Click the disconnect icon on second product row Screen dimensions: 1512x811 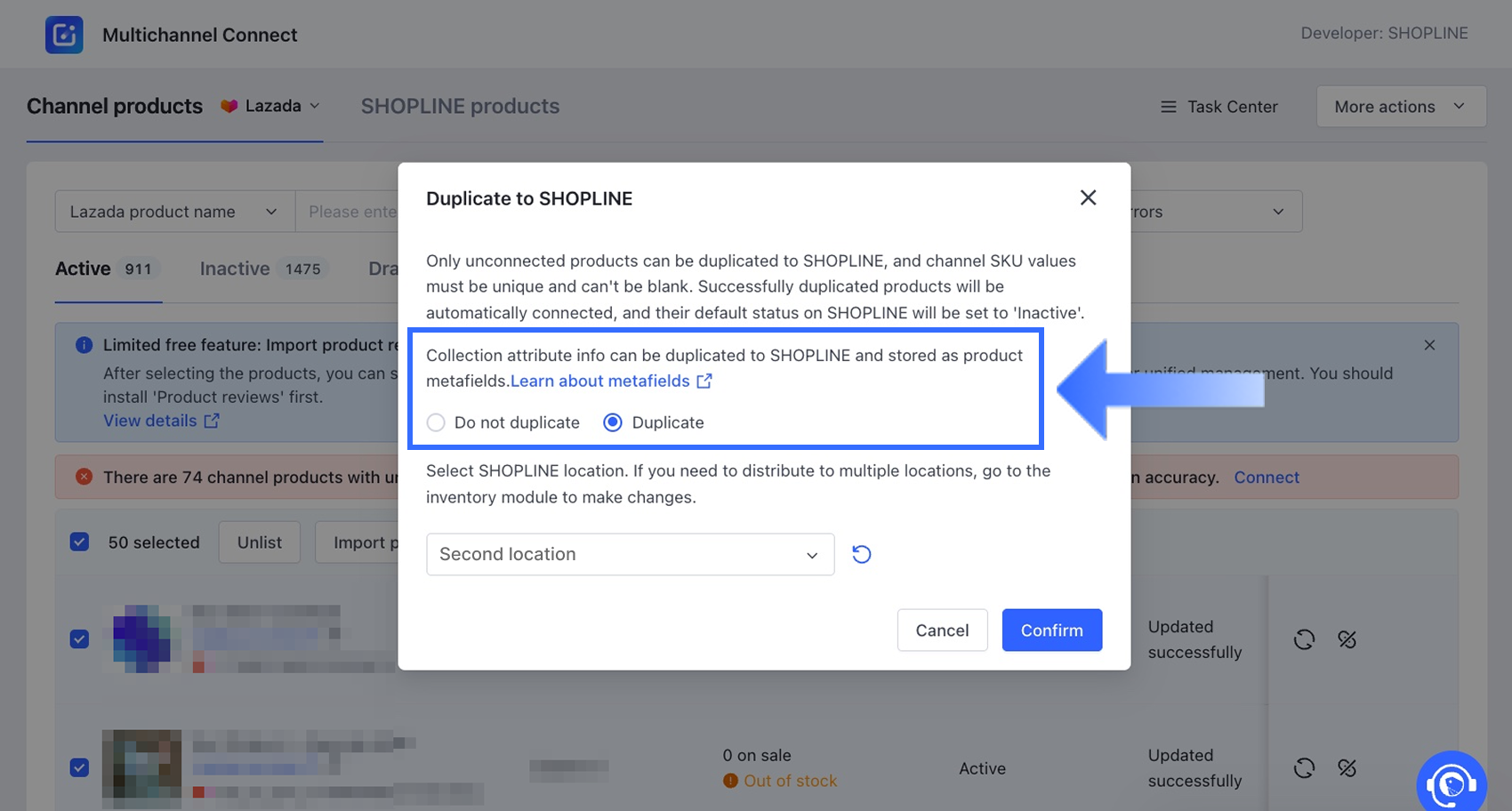point(1347,767)
